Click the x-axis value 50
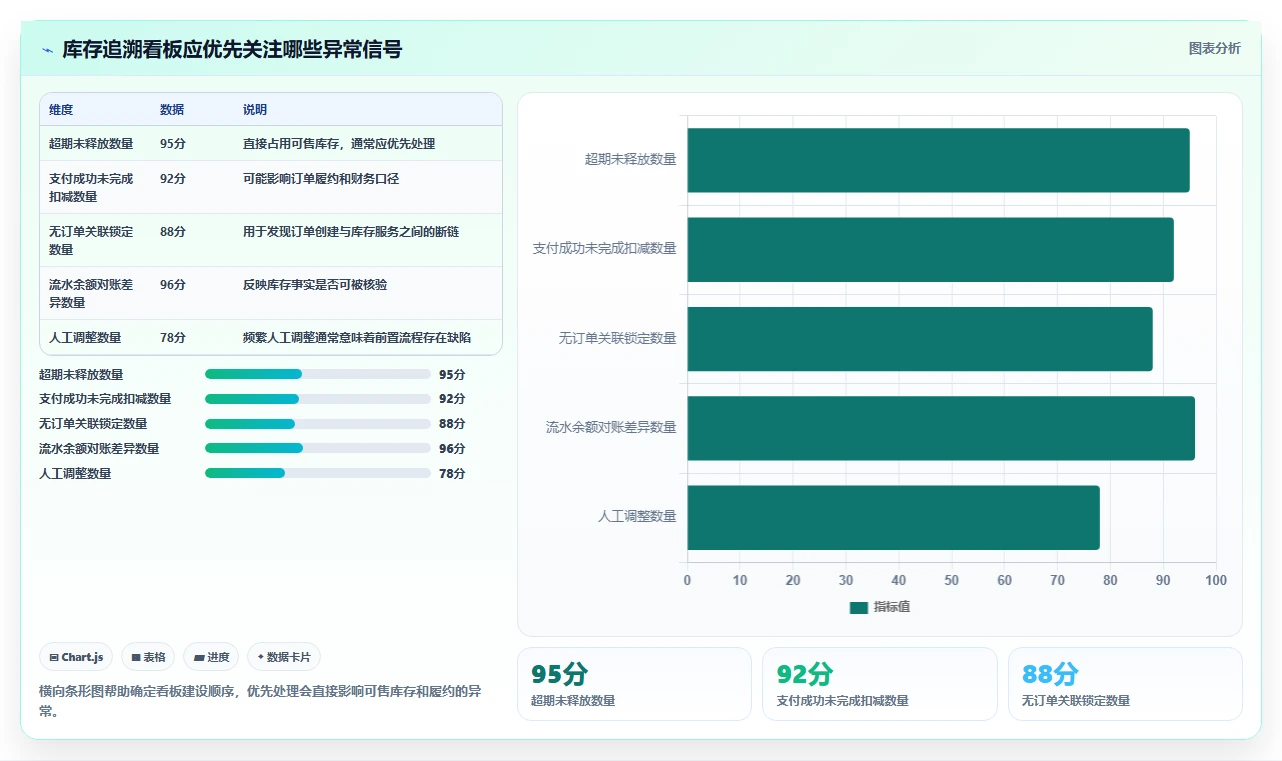 point(951,581)
